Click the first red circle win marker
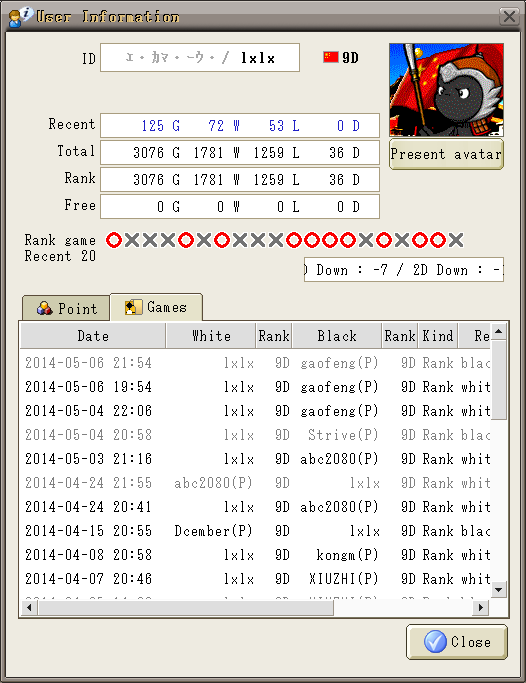 coord(114,240)
